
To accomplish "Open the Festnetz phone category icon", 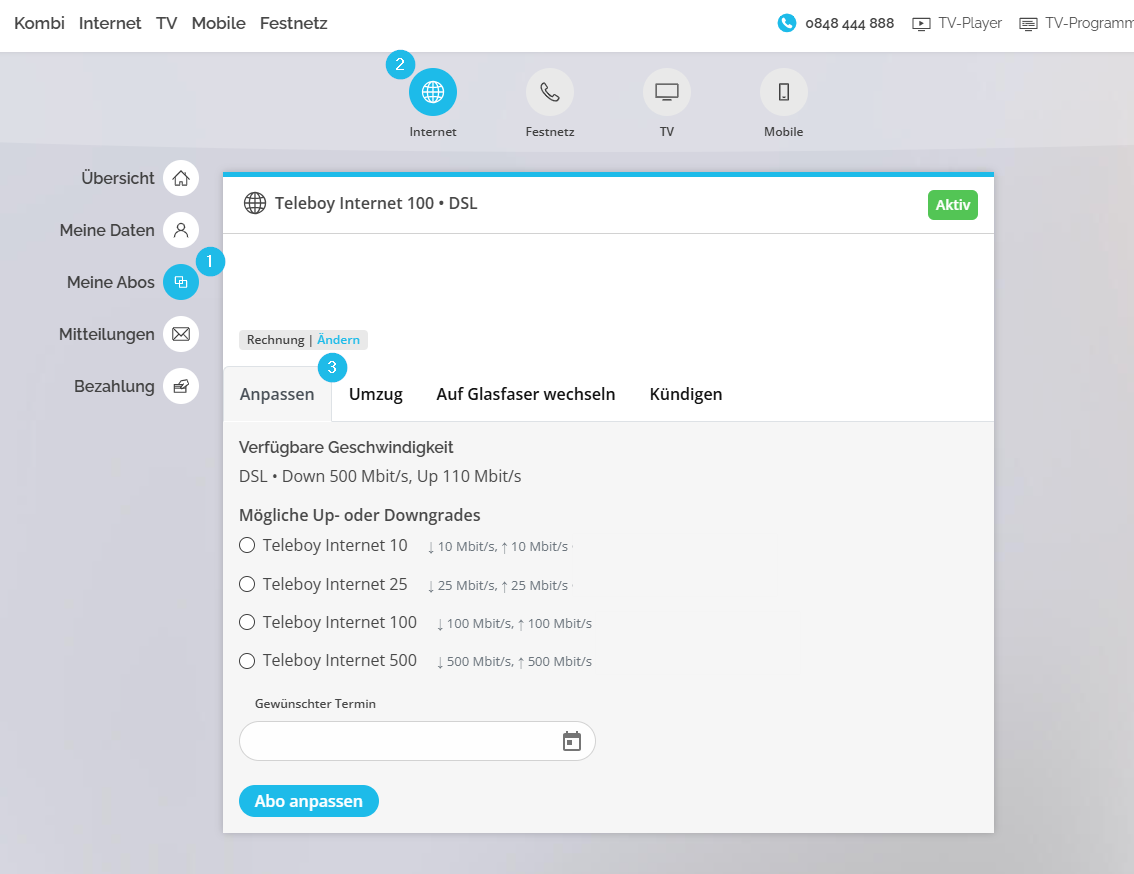I will click(550, 92).
